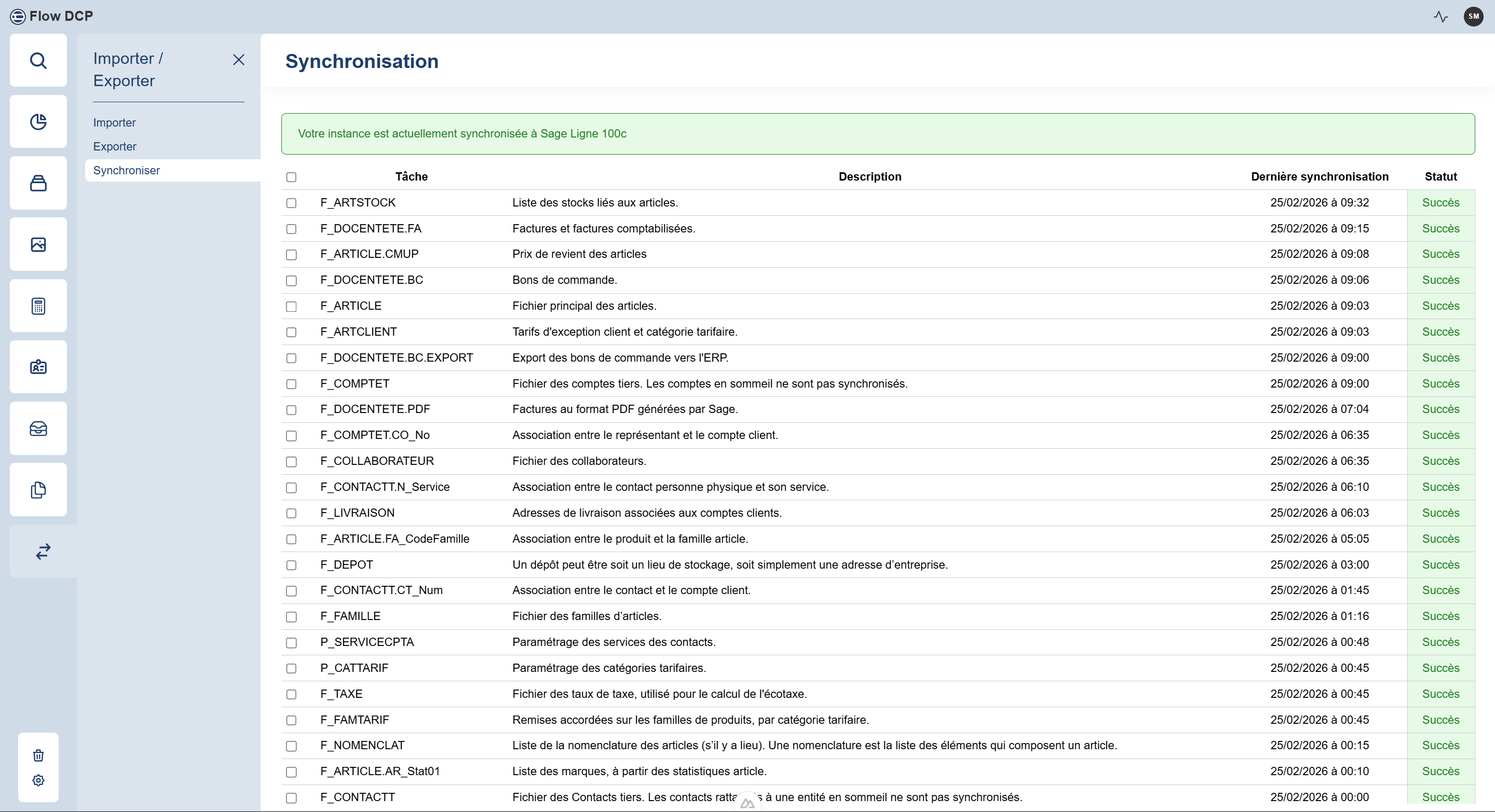The image size is (1495, 812).
Task: Open the documents copy sidebar icon
Action: click(38, 490)
